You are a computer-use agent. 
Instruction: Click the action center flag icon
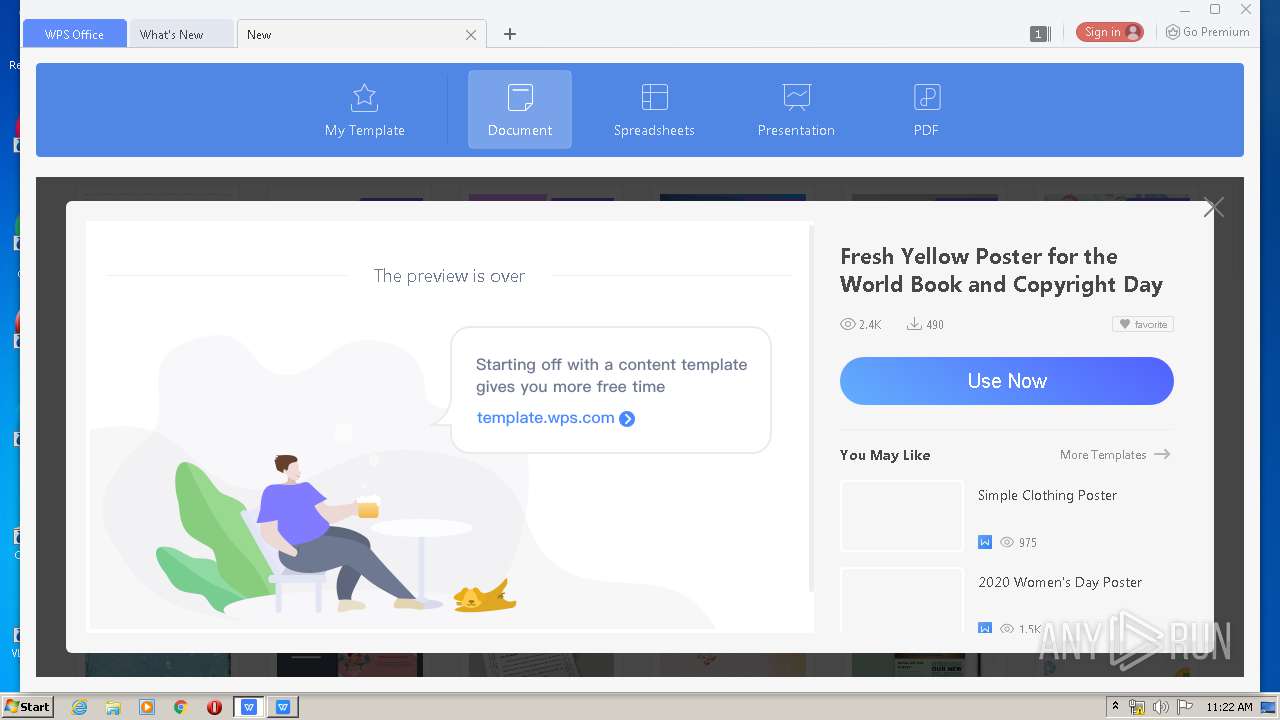[x=1184, y=707]
